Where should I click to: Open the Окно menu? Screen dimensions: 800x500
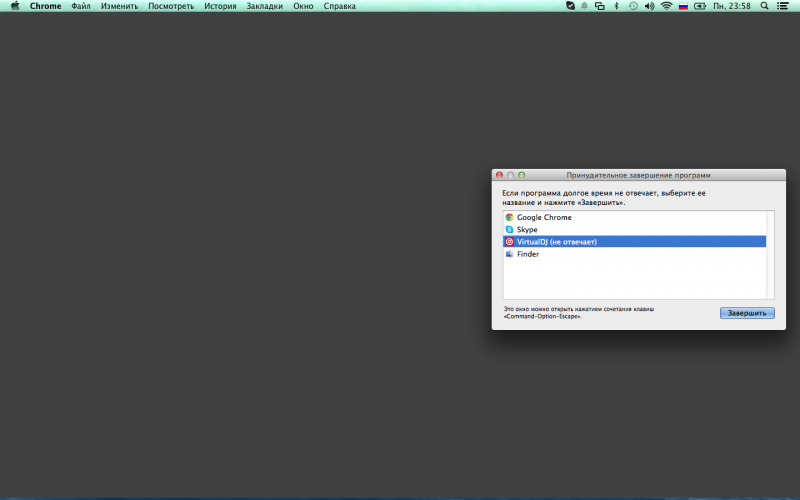coord(303,6)
